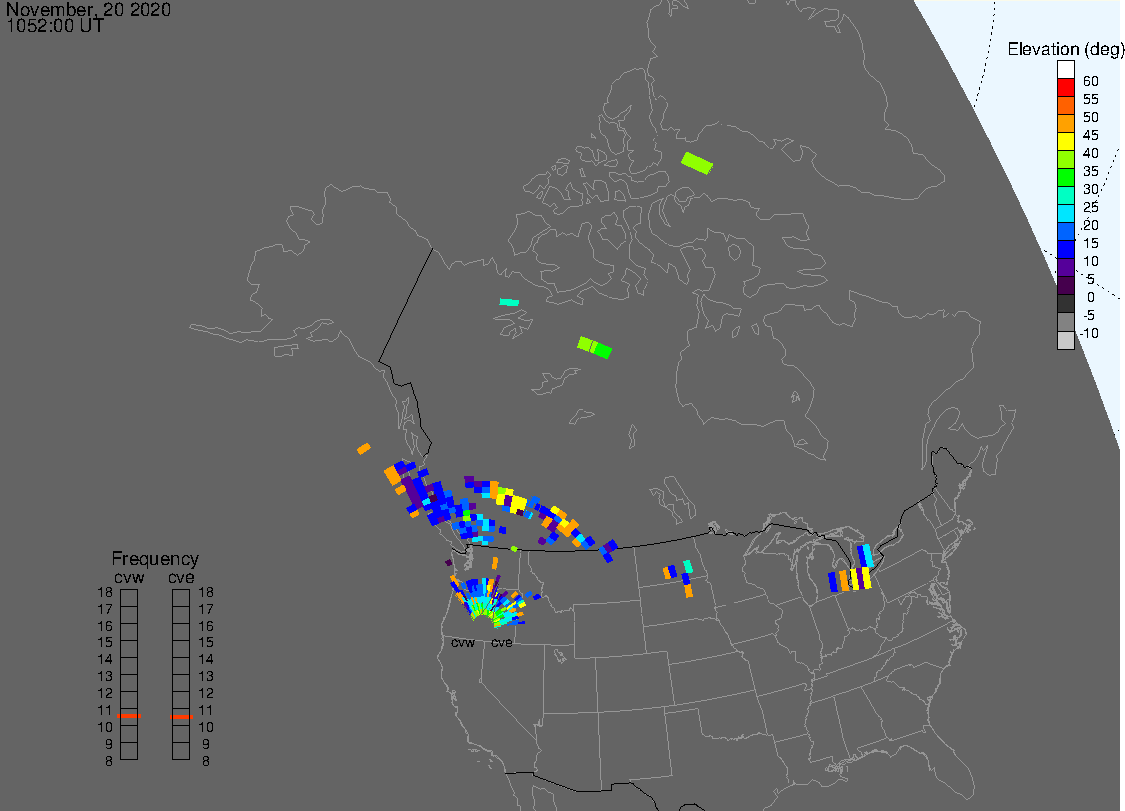The width and height of the screenshot is (1125, 811).
Task: Click the red frequency marker on the cve bar
Action: click(x=182, y=716)
